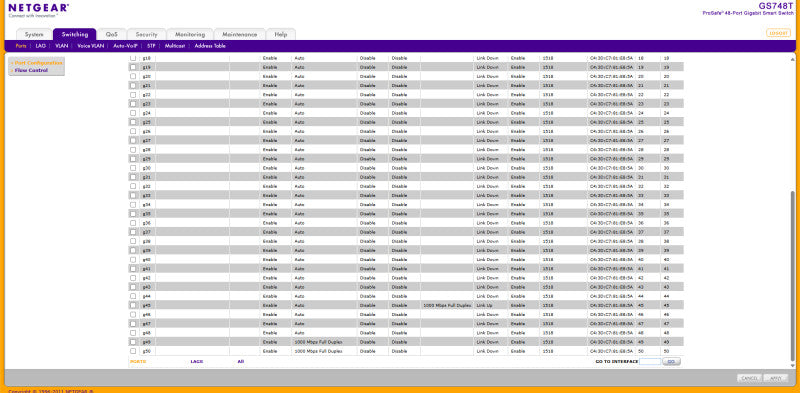Go to the Maintenance tab
Viewport: 800px width, 393px height.
click(x=240, y=34)
